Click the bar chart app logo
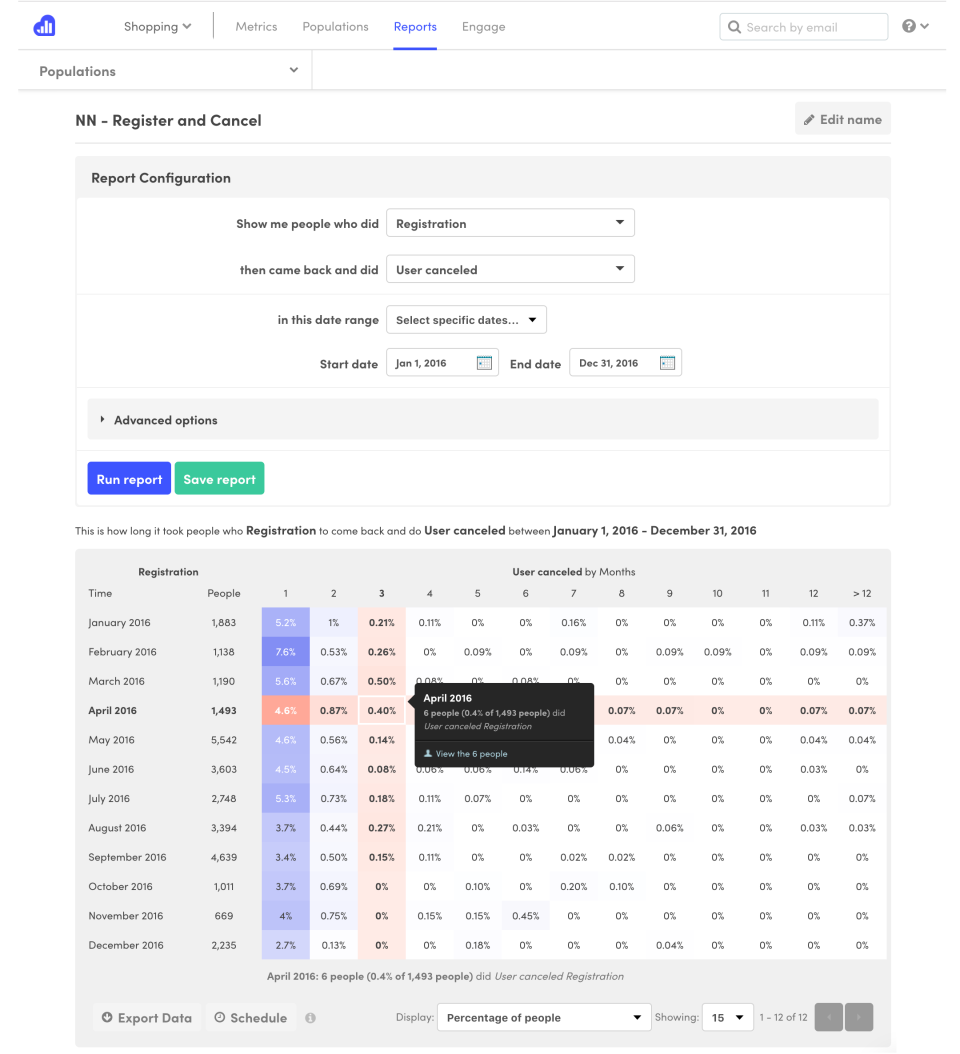 pyautogui.click(x=44, y=25)
